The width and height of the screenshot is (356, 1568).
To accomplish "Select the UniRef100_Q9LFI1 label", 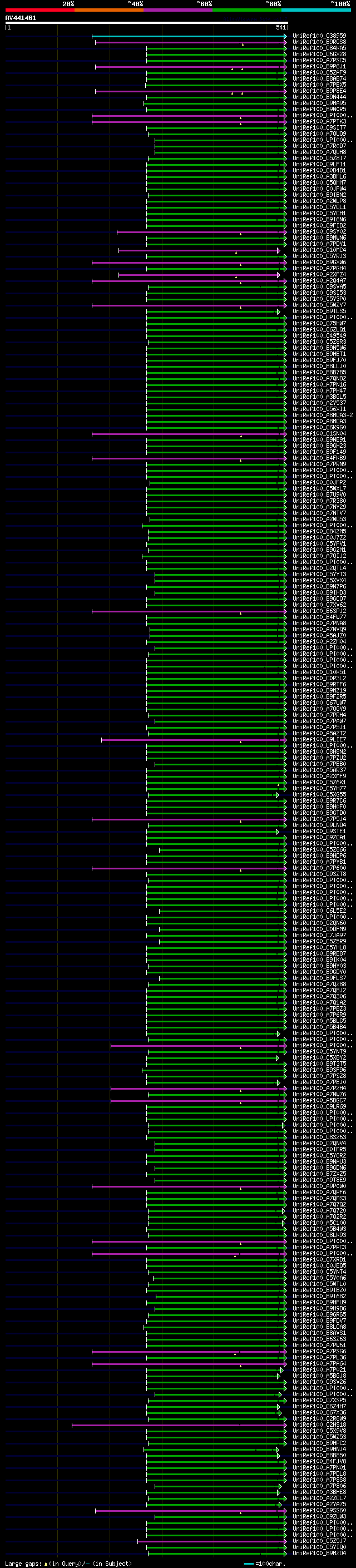I will tap(319, 164).
